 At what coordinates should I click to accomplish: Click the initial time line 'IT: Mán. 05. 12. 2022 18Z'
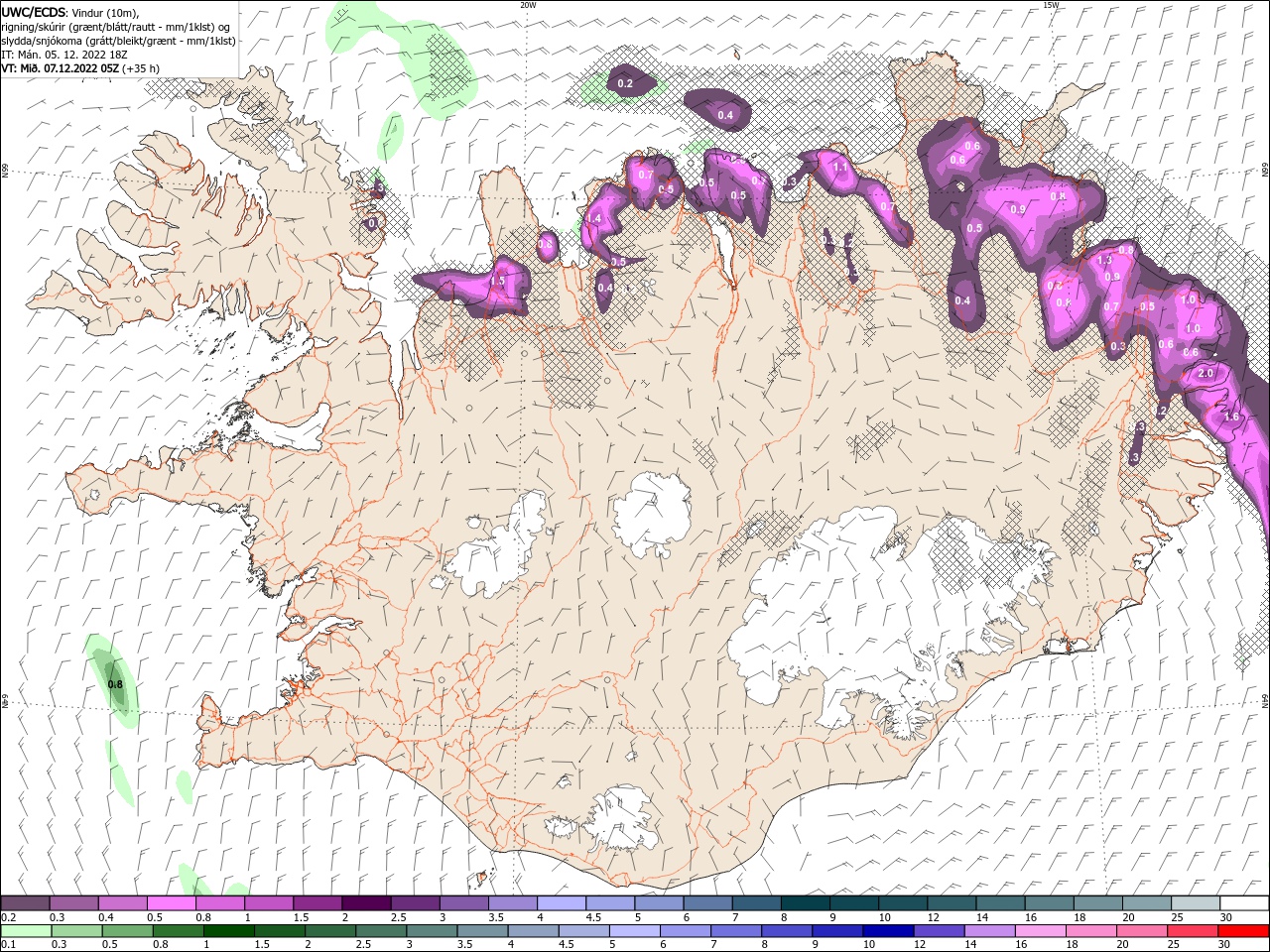click(65, 55)
